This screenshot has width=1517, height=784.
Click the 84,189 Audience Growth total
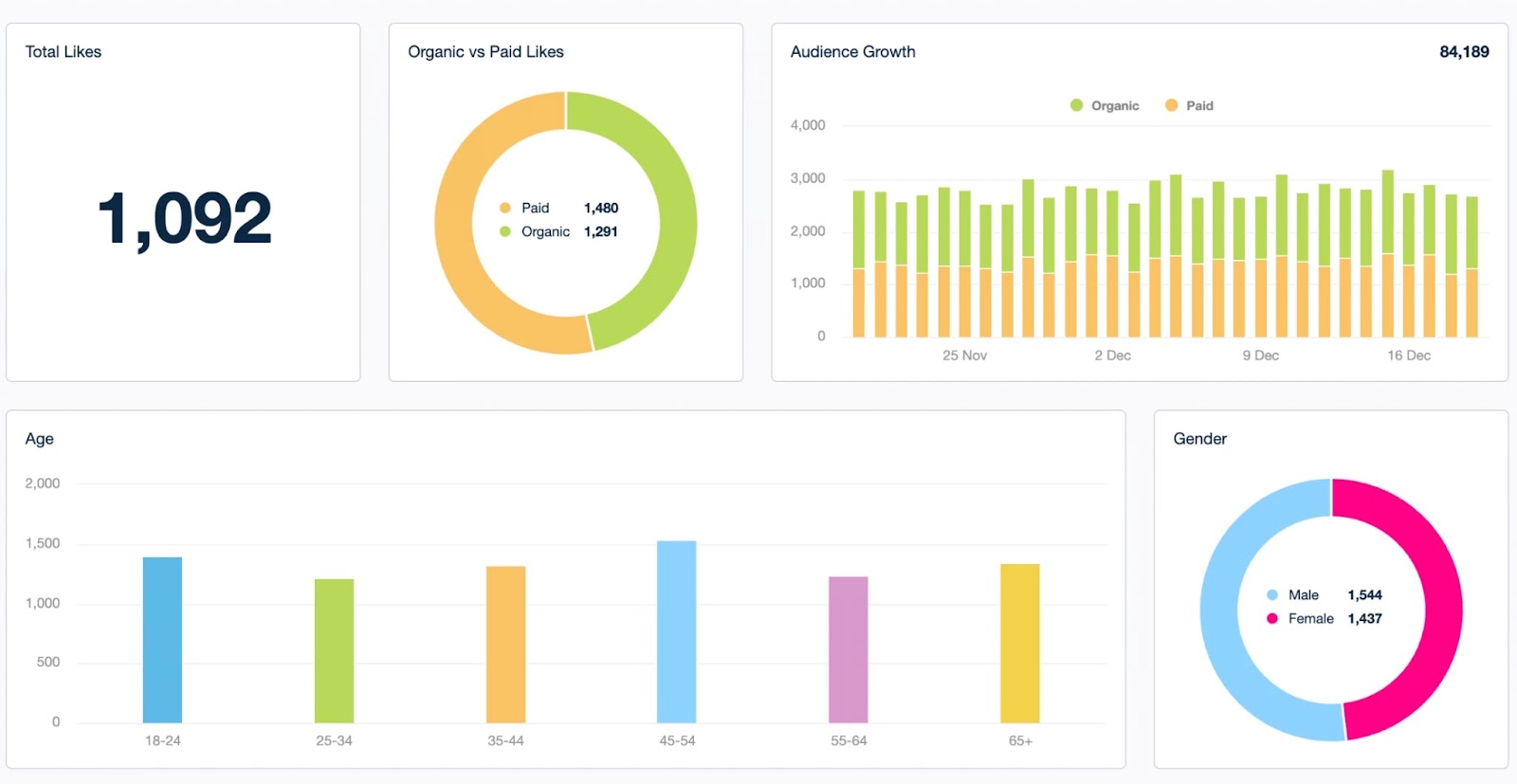point(1463,52)
